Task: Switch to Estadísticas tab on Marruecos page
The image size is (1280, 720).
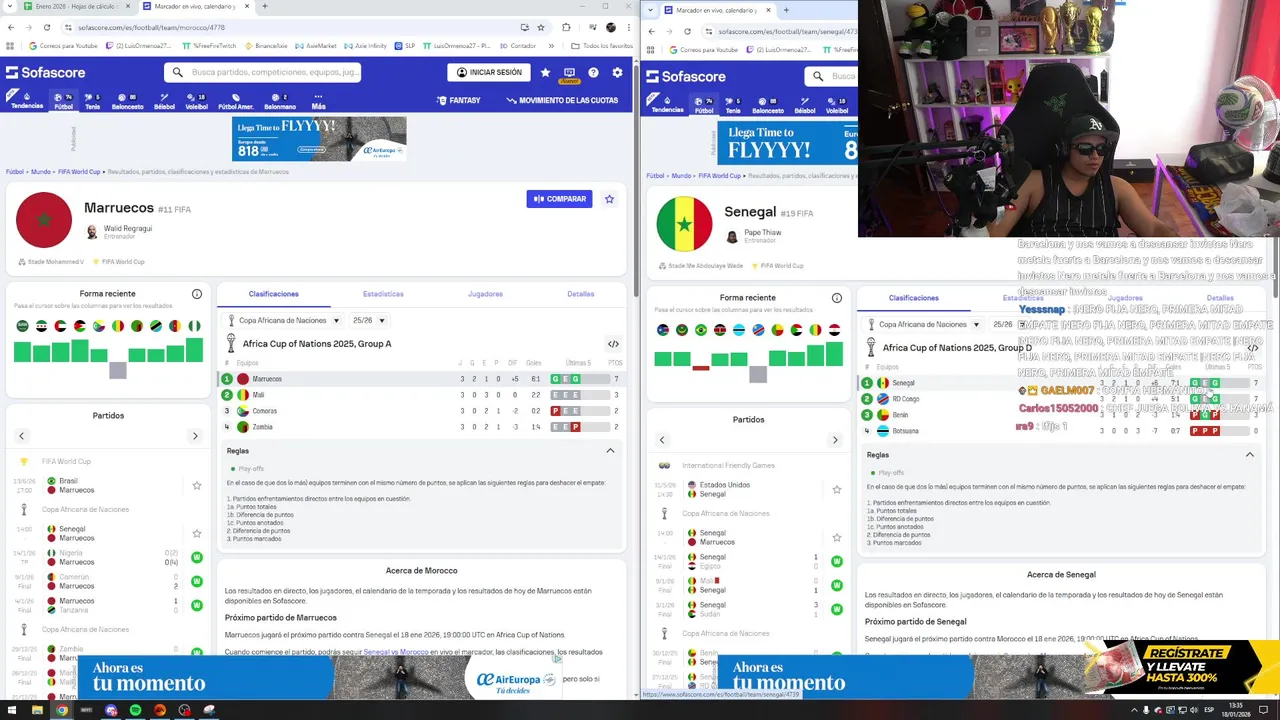Action: click(x=383, y=294)
